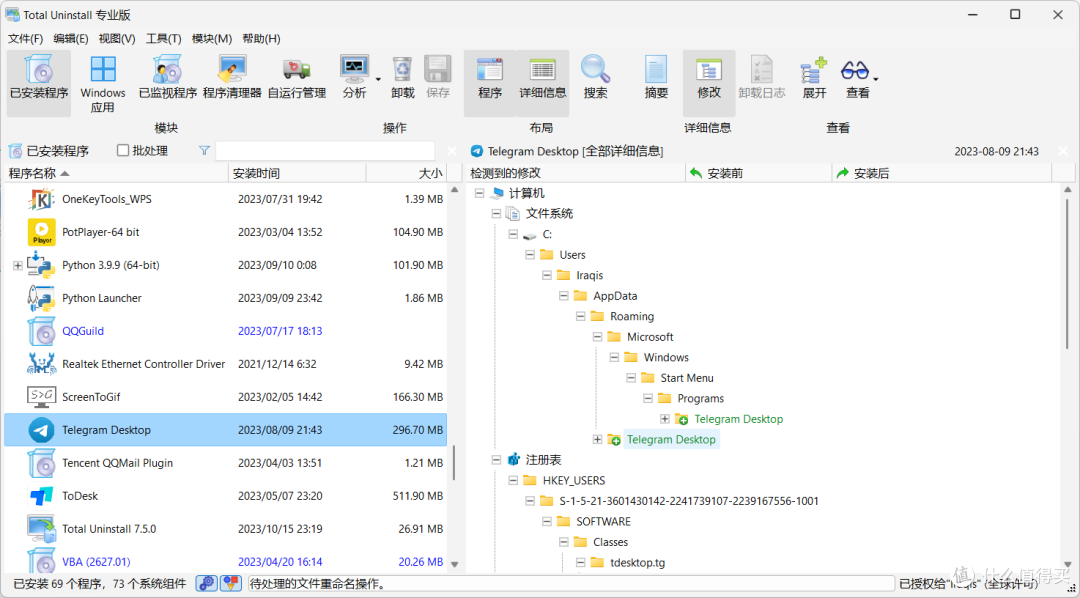Screen dimensions: 1080x598
Task: Select the ScreenToGif program icon
Action: coord(41,397)
